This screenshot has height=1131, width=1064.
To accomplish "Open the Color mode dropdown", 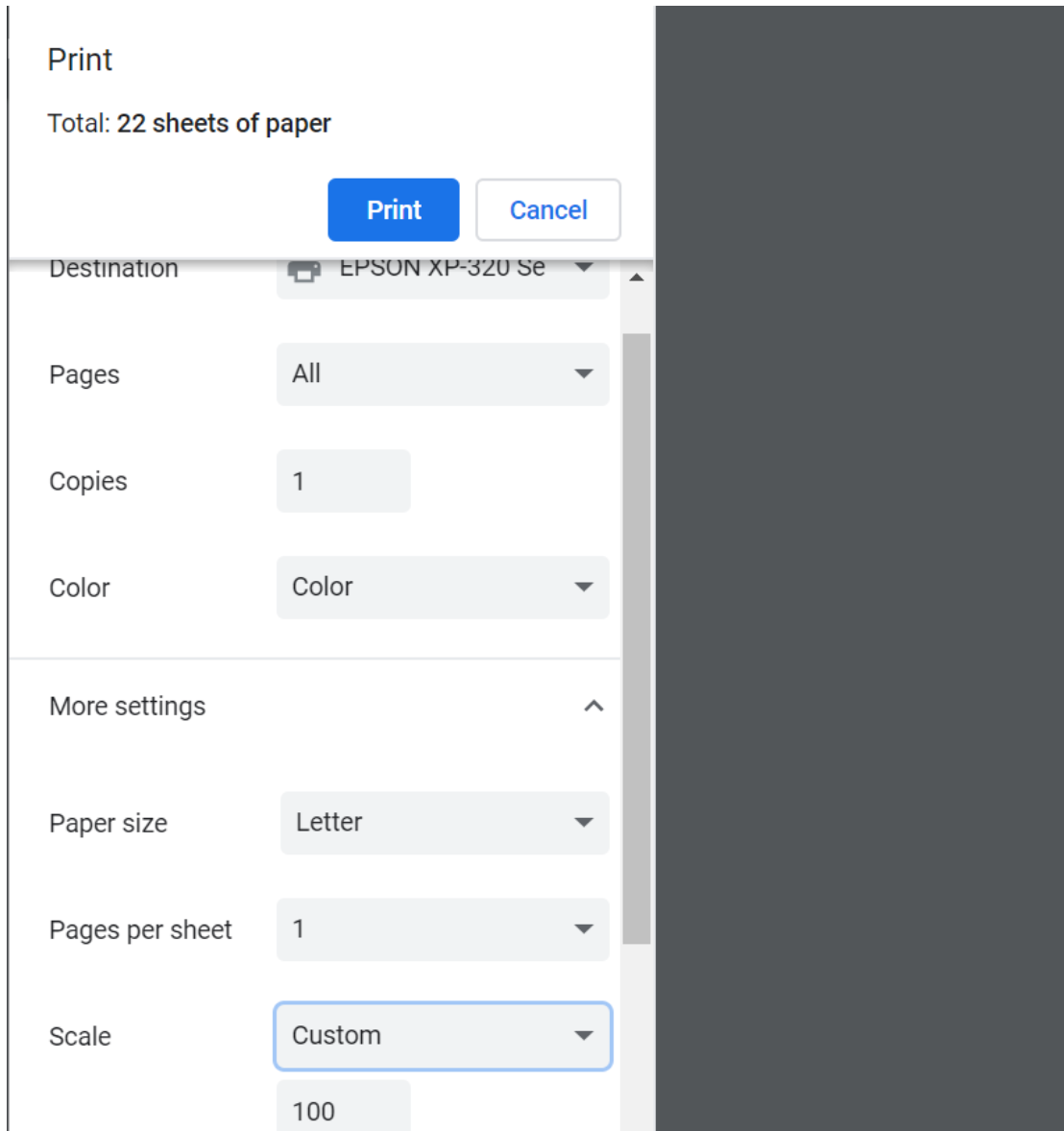I will (443, 587).
